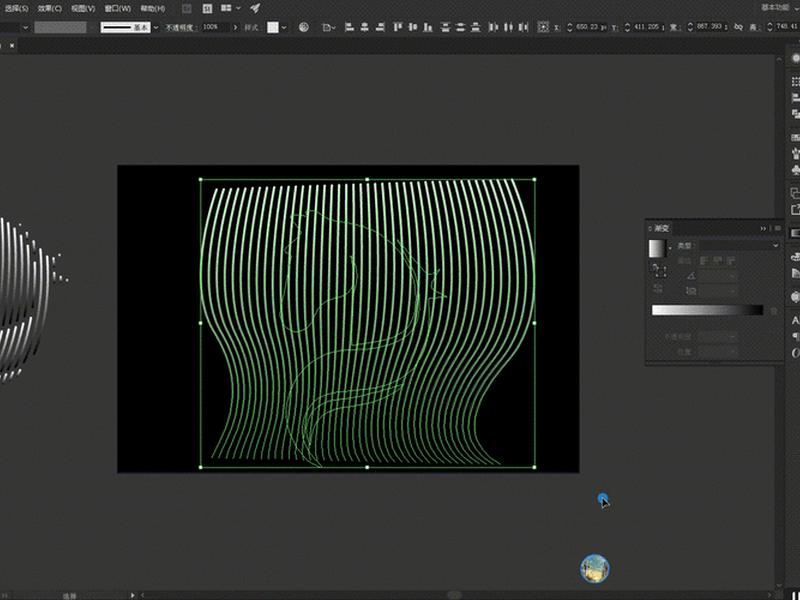Click horizontal align center icon
The image size is (800, 600).
[364, 27]
